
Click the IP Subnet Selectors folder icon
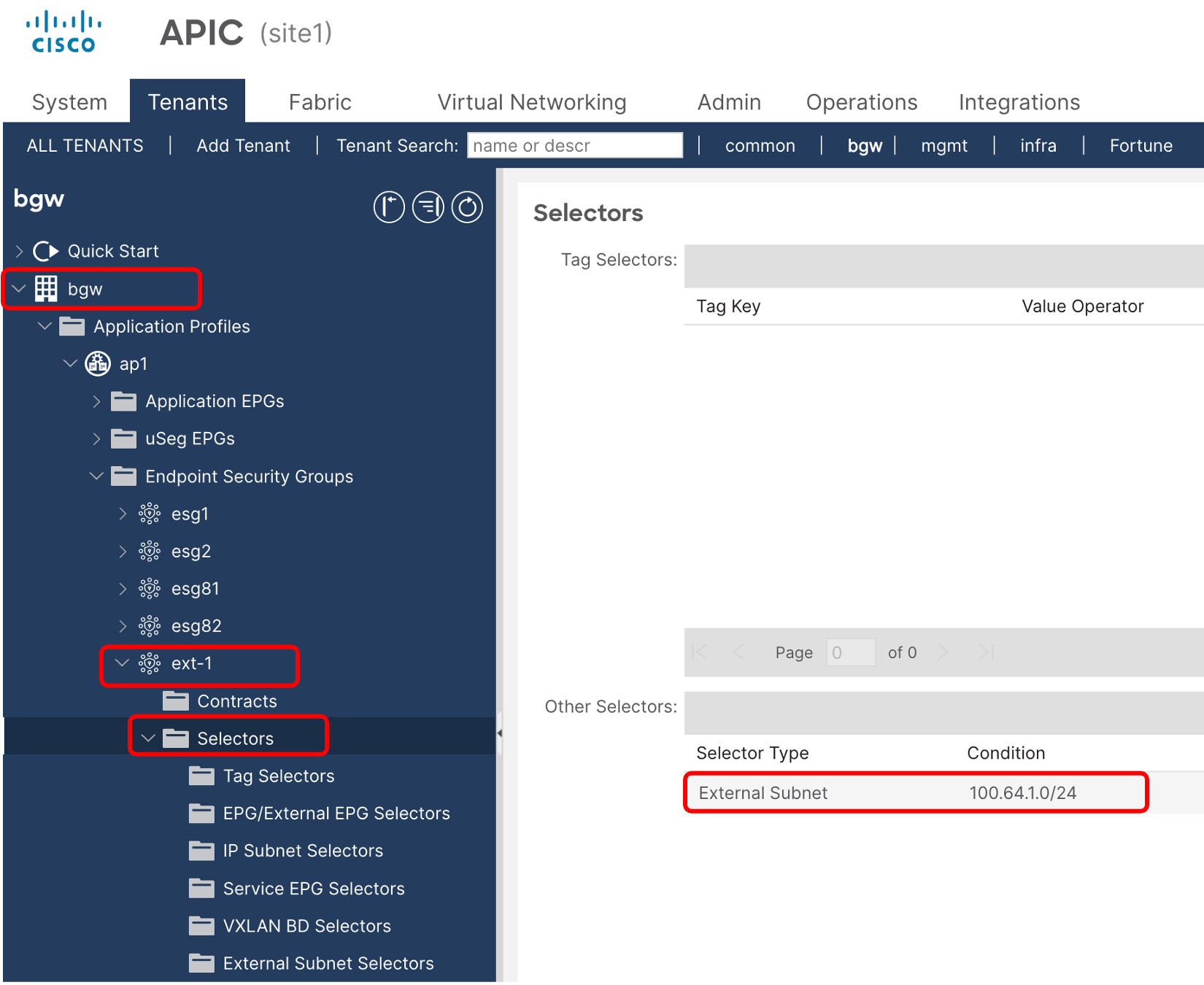[x=201, y=851]
